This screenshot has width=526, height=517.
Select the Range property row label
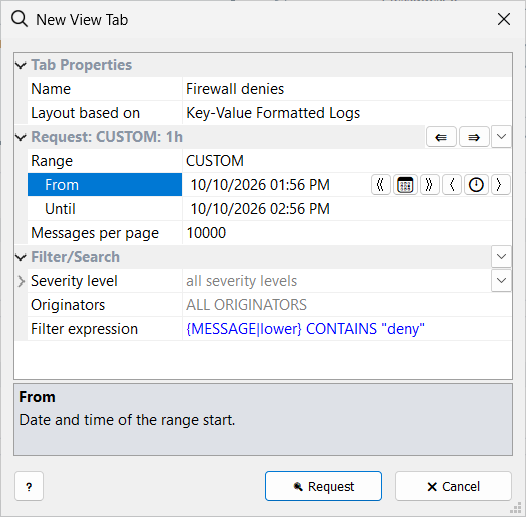(105, 161)
